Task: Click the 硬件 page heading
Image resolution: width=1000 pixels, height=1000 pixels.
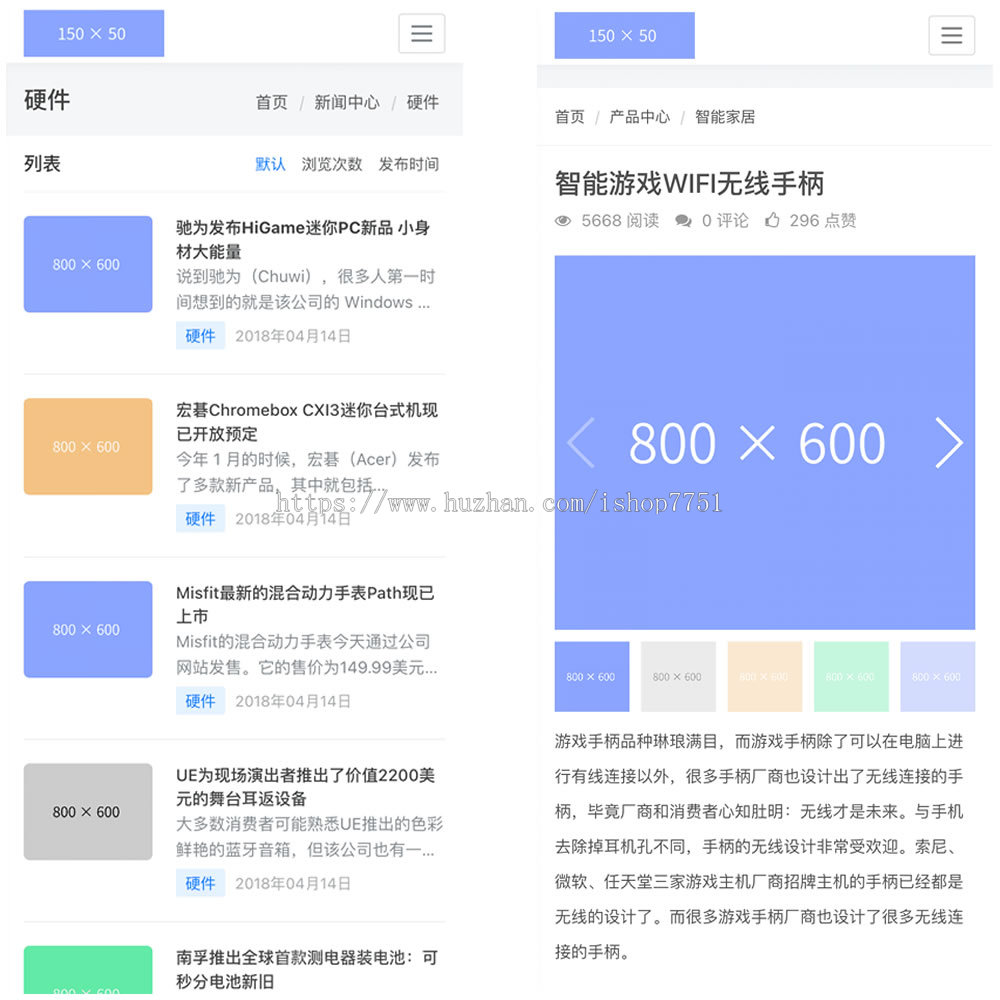Action: point(47,100)
